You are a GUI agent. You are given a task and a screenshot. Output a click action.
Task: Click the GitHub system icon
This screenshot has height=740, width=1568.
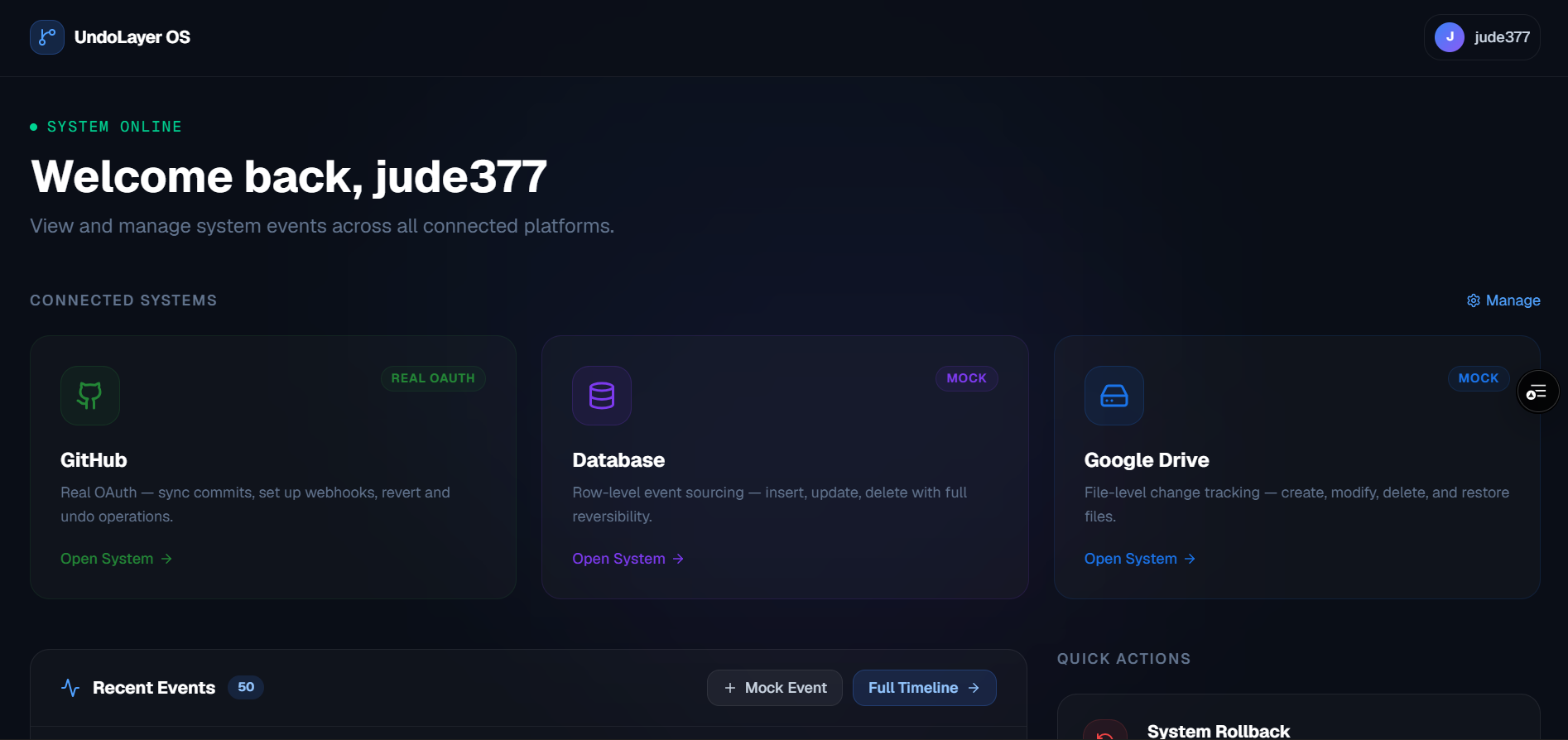90,396
